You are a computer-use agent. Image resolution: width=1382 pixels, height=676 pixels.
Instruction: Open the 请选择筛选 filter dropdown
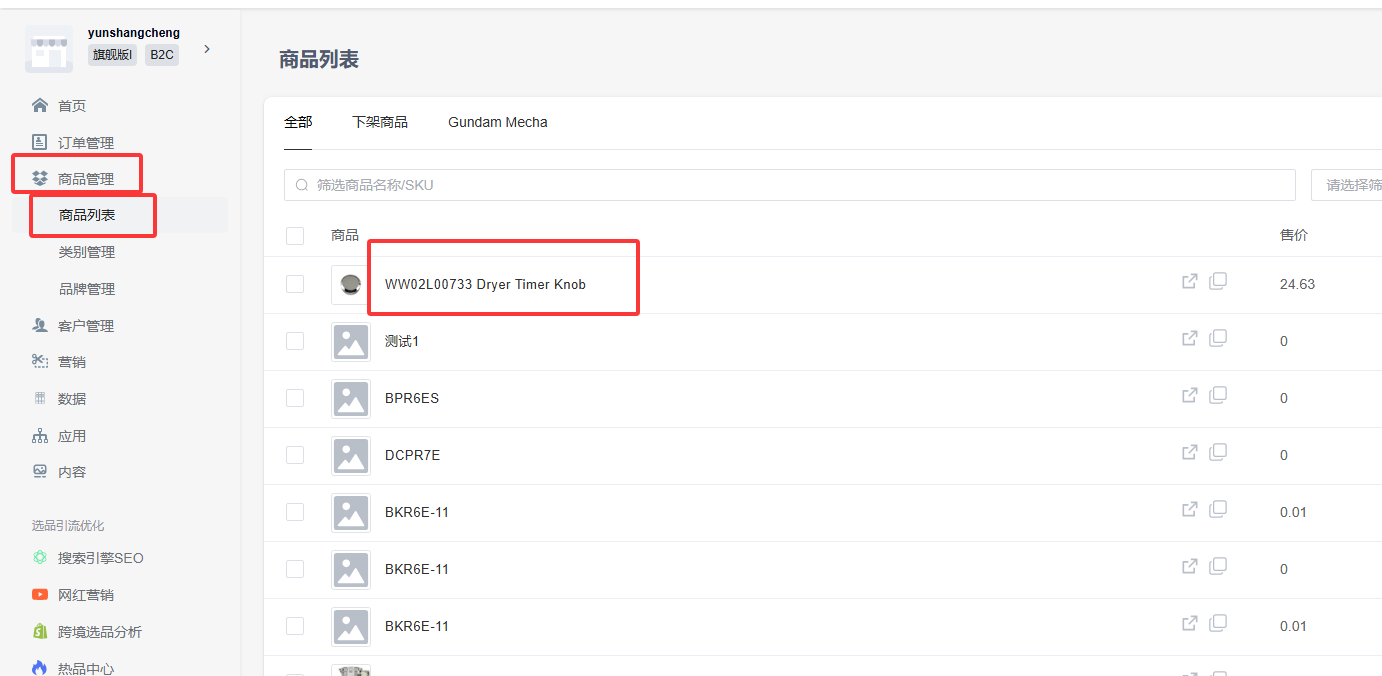(1347, 185)
